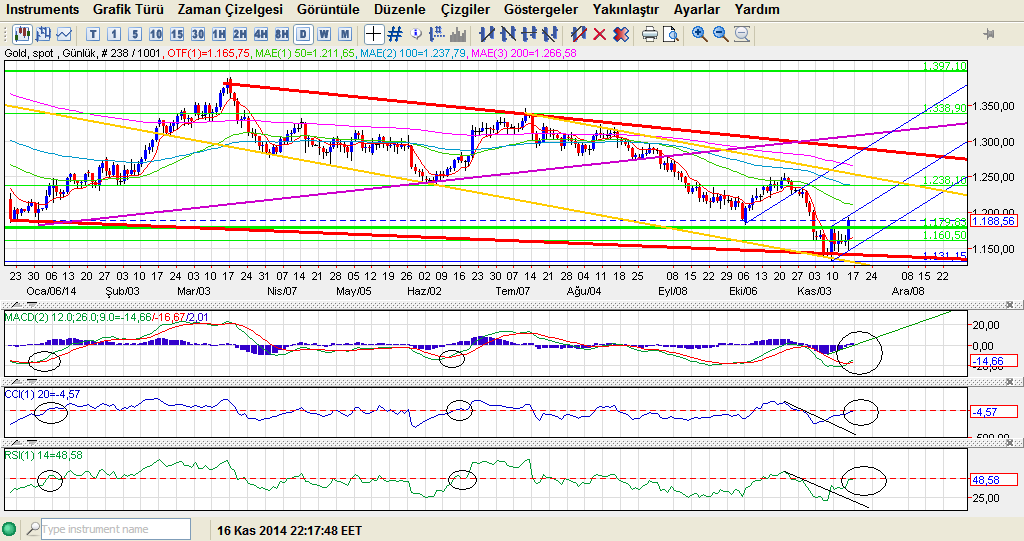Open the Yardım menu
The width and height of the screenshot is (1024, 541).
(757, 9)
